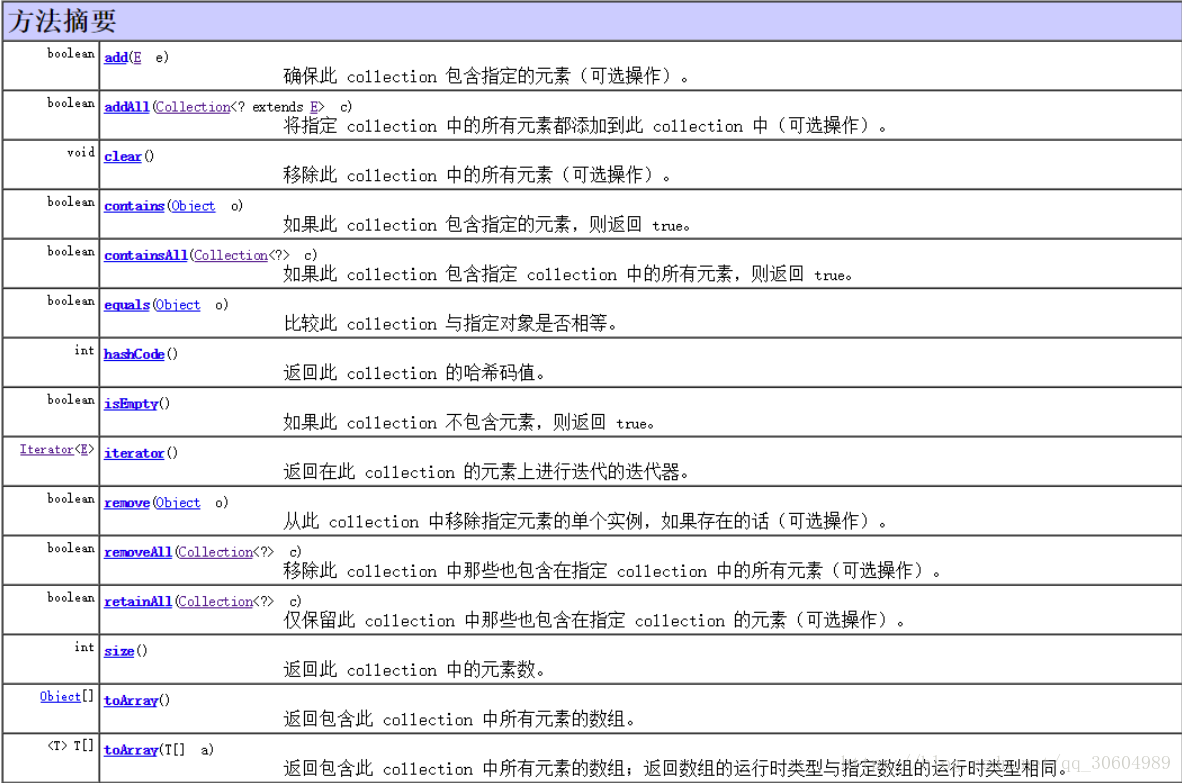
Task: Open the containsAll method link
Action: pyautogui.click(x=145, y=255)
